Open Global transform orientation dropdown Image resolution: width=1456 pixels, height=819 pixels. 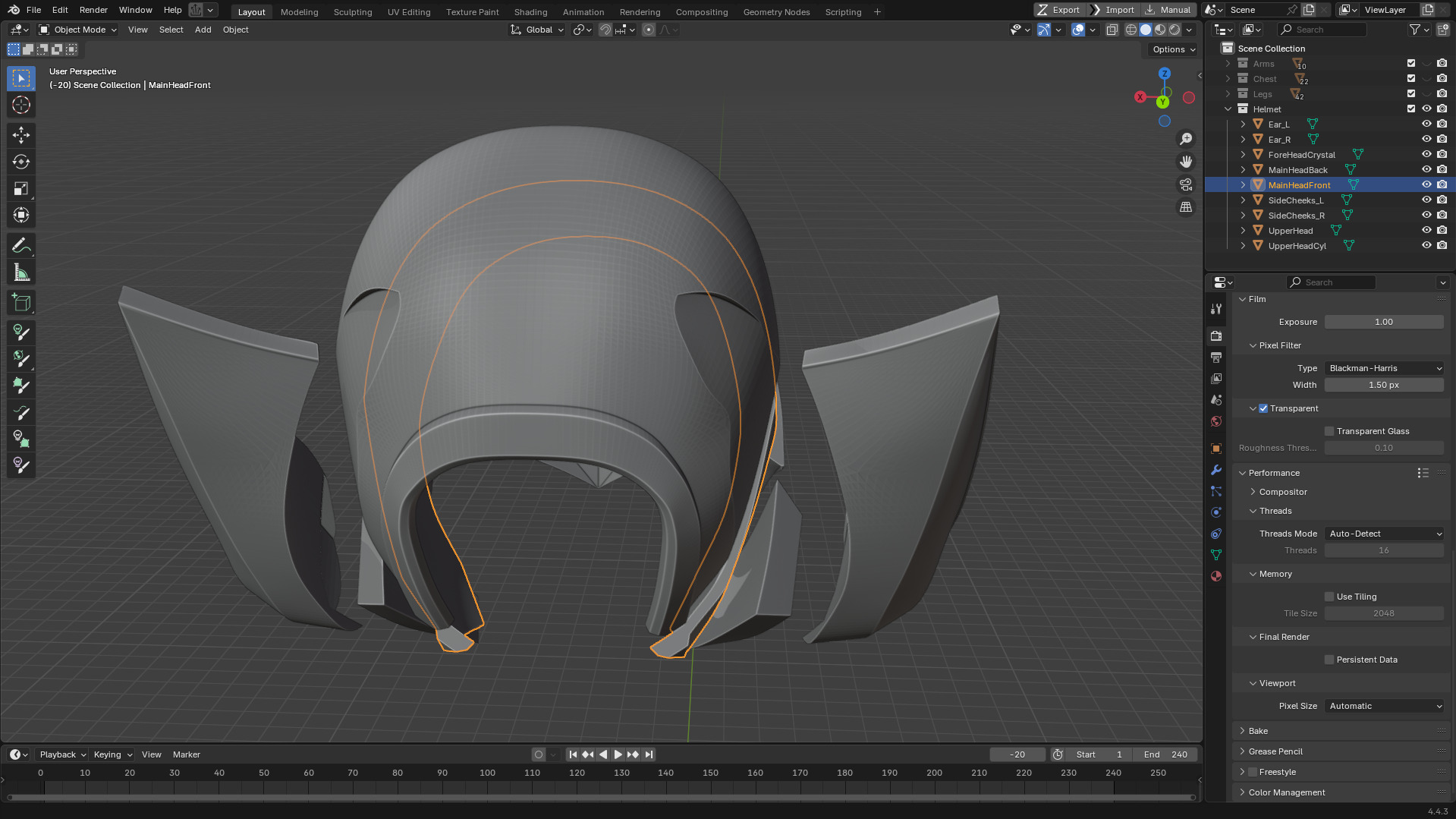pos(537,30)
